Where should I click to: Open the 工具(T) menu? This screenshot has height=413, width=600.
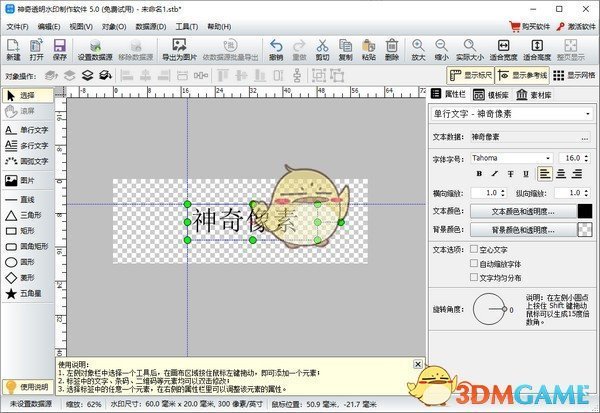[186, 27]
